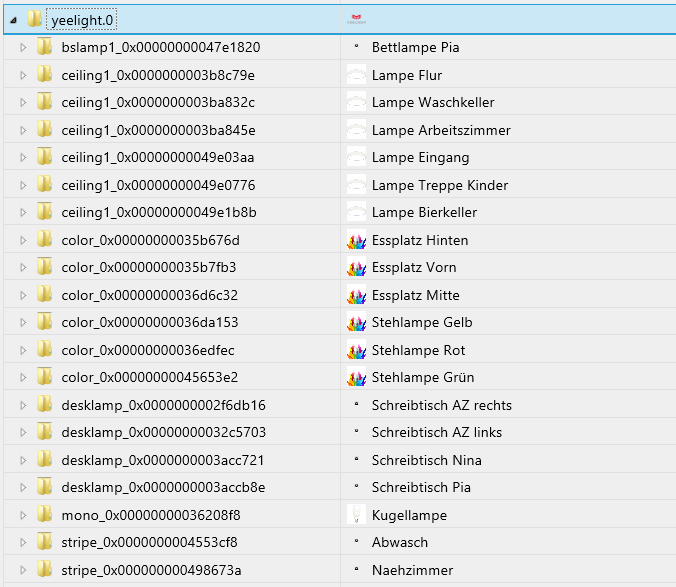Image resolution: width=676 pixels, height=587 pixels.
Task: Click the name Lampe Bierkeller
Action: tap(425, 212)
